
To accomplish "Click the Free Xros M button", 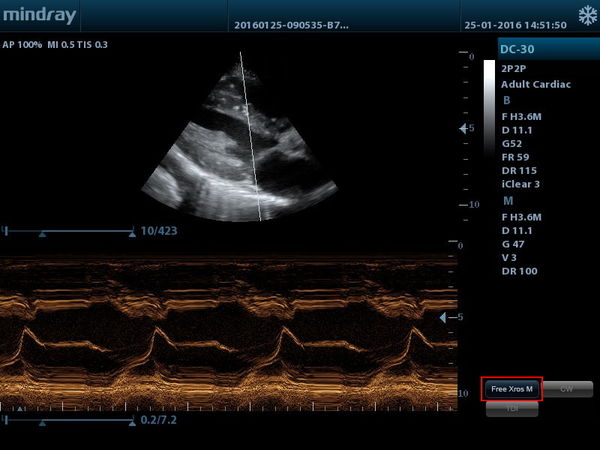I will point(512,389).
